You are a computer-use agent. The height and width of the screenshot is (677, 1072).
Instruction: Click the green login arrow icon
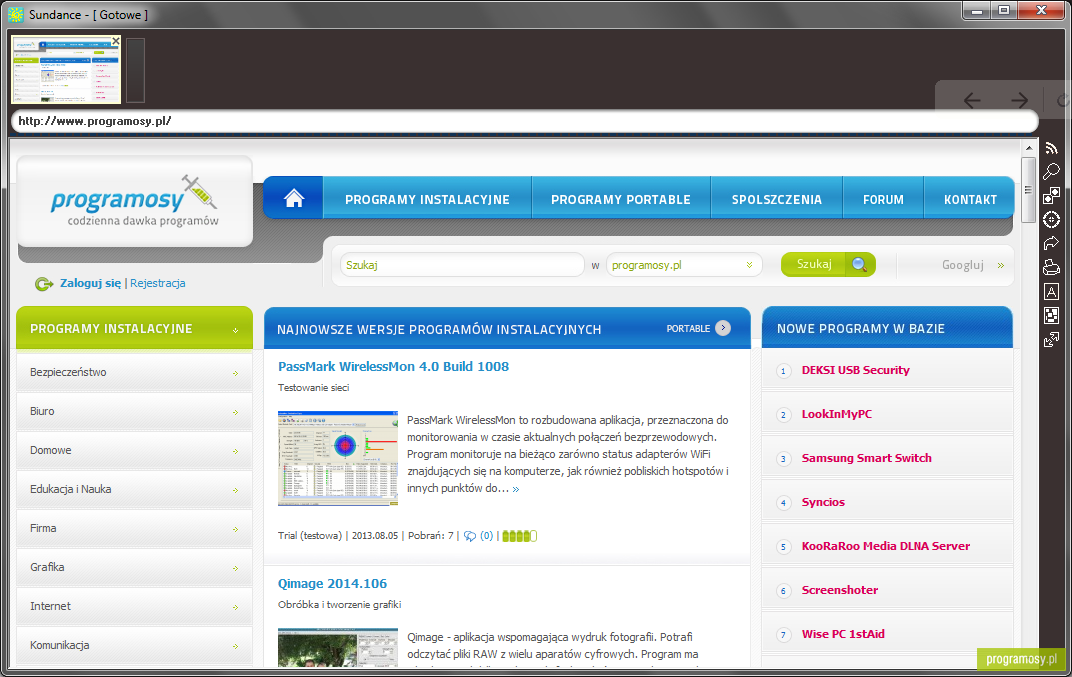[x=44, y=284]
